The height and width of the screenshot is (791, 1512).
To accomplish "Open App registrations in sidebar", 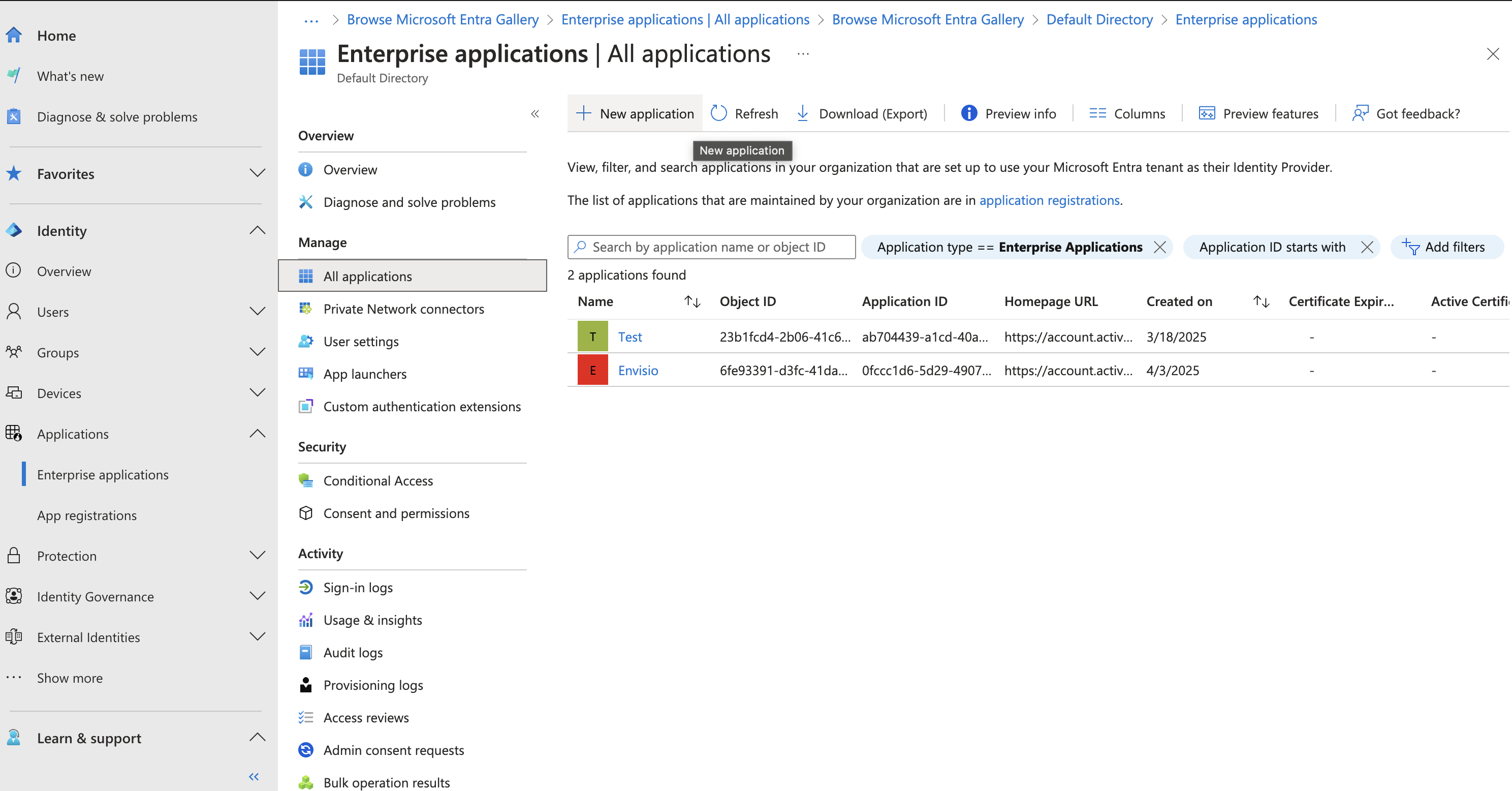I will (87, 515).
